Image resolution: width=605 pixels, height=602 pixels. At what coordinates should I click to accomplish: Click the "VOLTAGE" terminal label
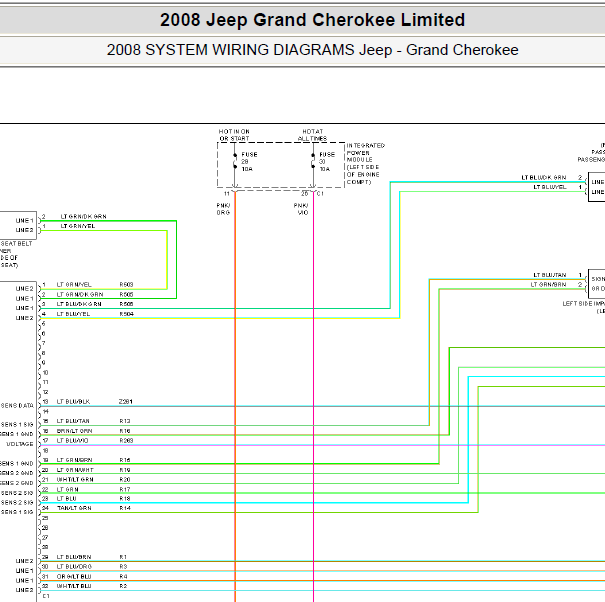[x=20, y=444]
